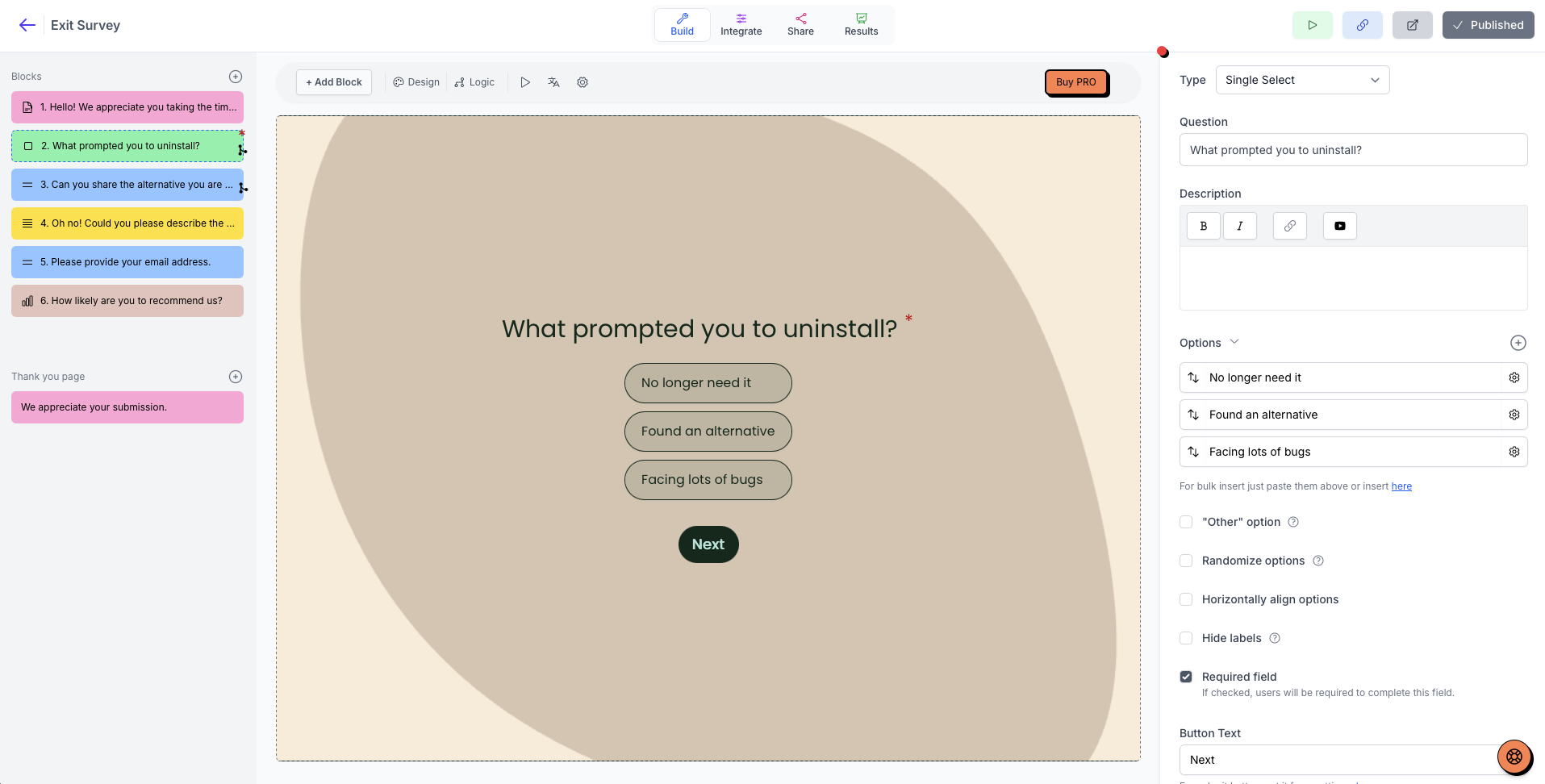Screen dimensions: 1545x784
Task: Switch to the Integrate tab
Action: tap(741, 25)
